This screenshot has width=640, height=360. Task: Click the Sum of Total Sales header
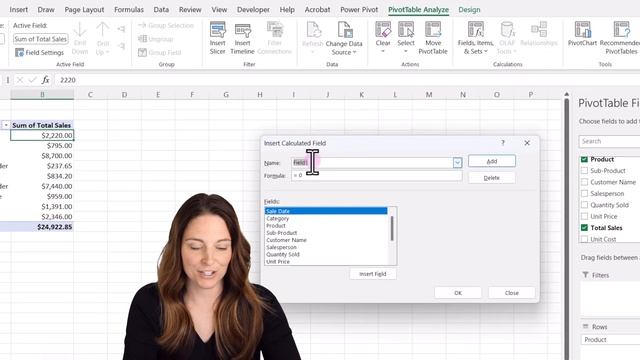tap(42, 125)
